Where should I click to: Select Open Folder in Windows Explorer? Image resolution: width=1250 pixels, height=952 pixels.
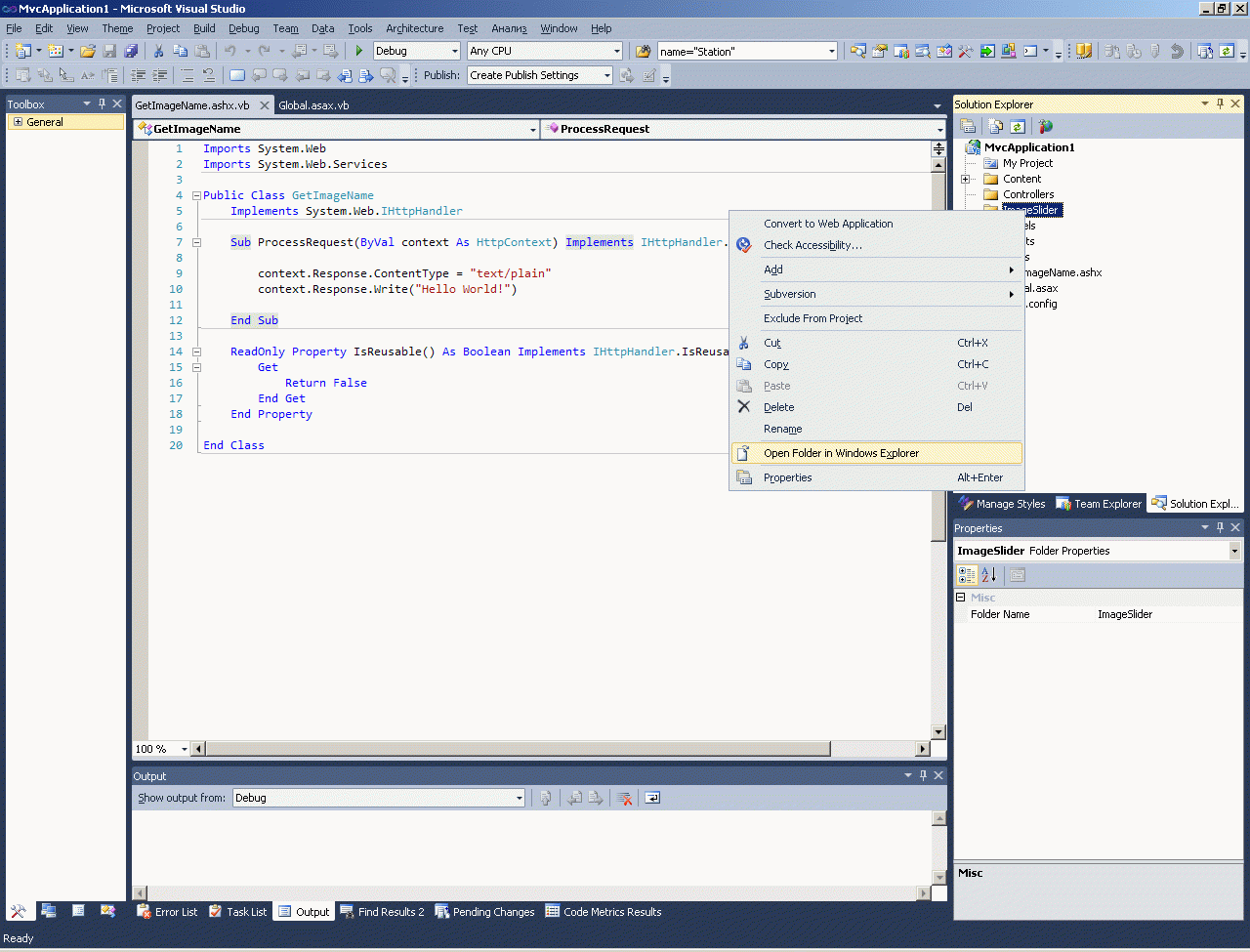click(x=841, y=453)
